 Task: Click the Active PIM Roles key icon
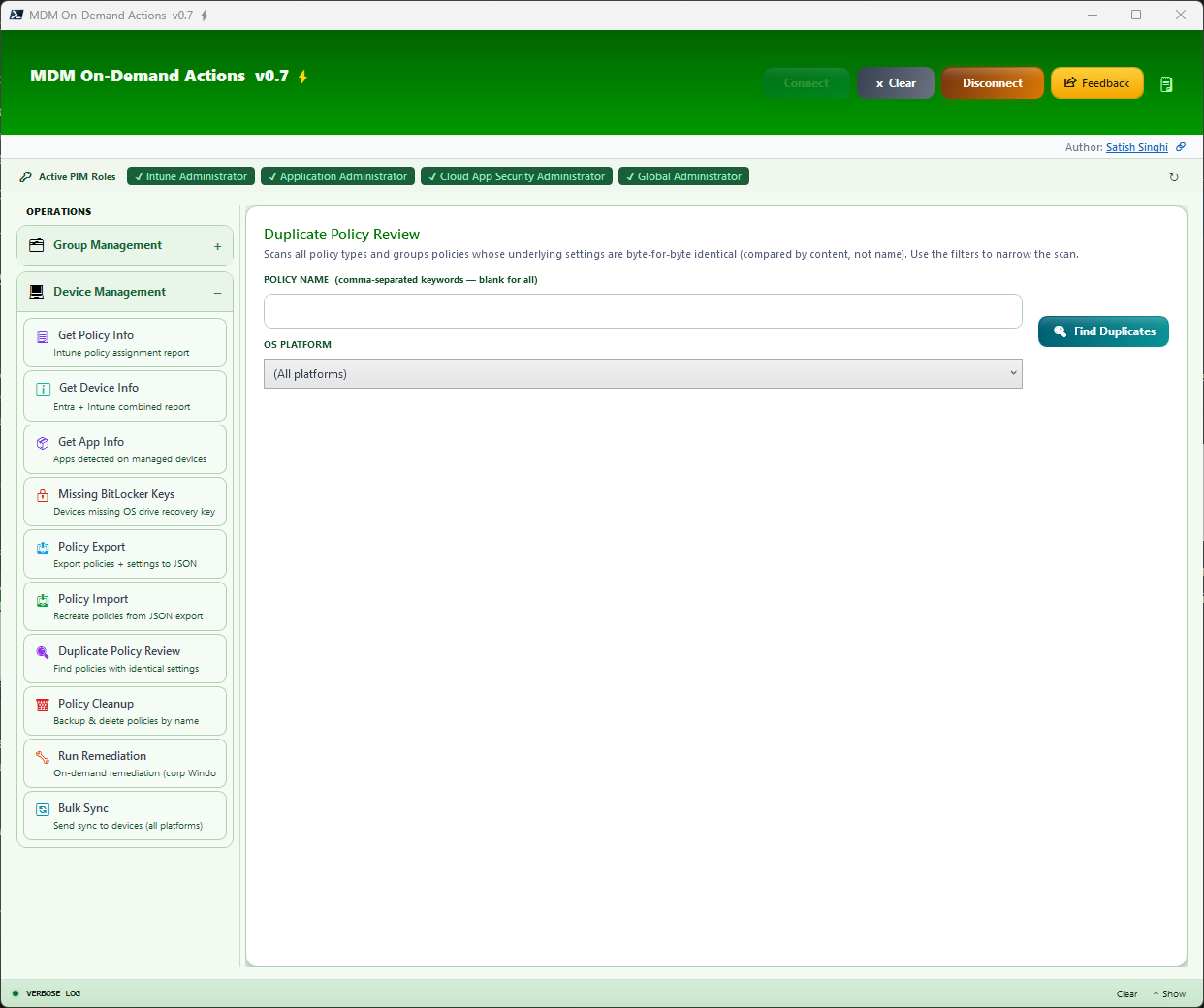point(26,176)
